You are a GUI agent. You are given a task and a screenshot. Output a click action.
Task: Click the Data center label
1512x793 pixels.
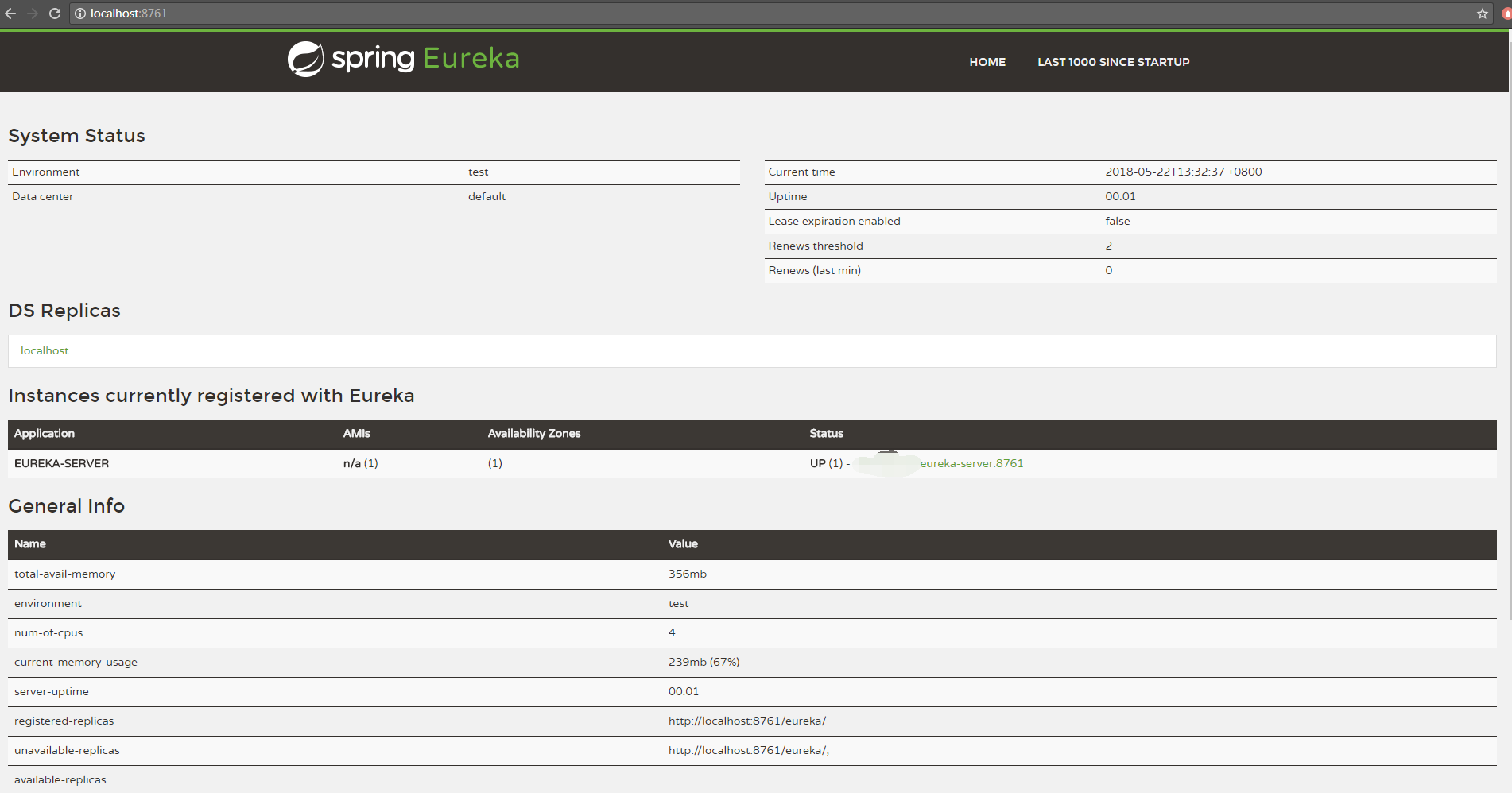(43, 196)
